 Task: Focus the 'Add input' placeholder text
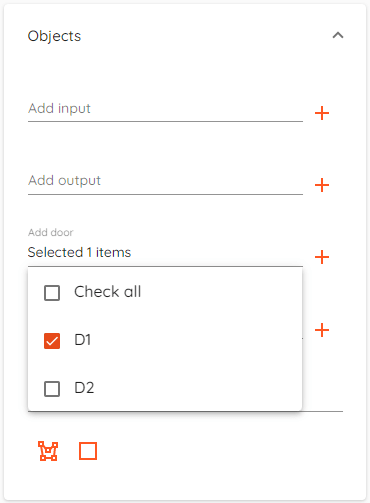(59, 109)
